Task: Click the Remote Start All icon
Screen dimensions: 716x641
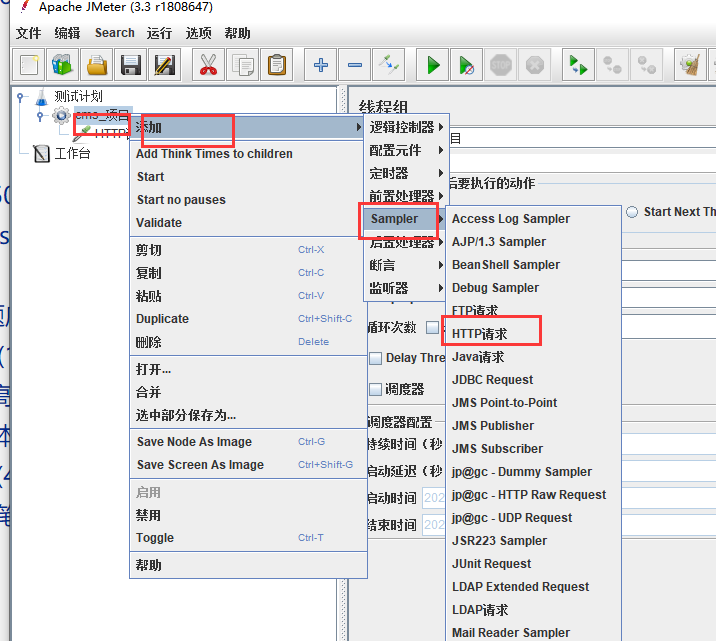Action: tap(578, 65)
